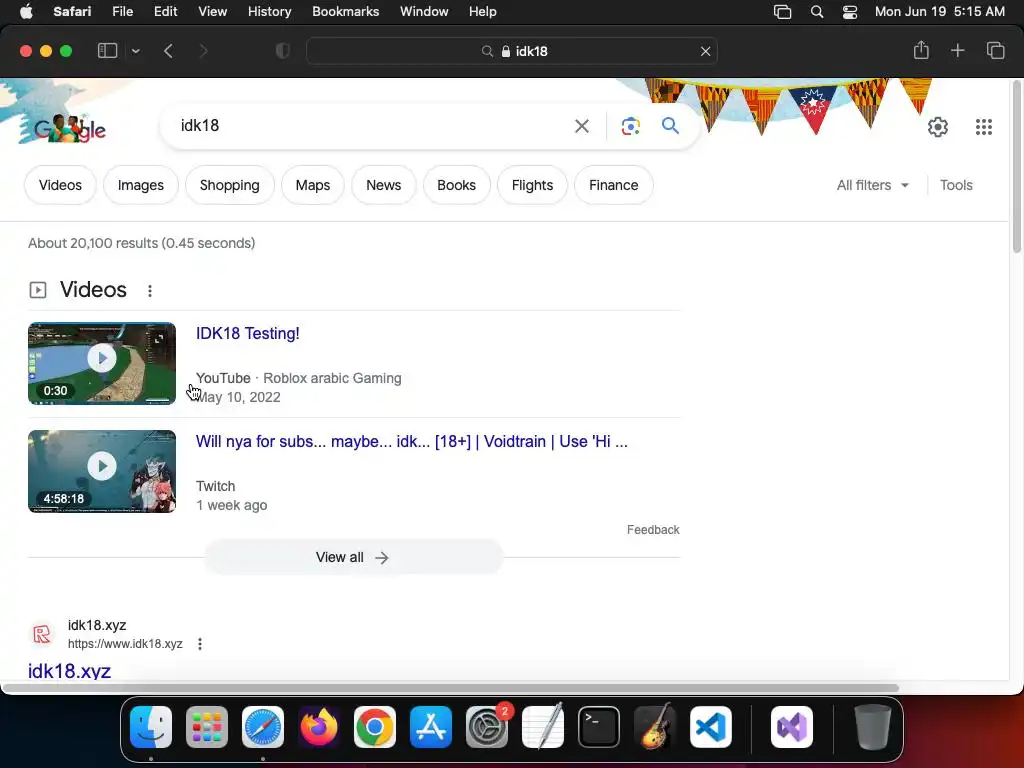Filter results by Videos
Image resolution: width=1024 pixels, height=768 pixels.
60,185
